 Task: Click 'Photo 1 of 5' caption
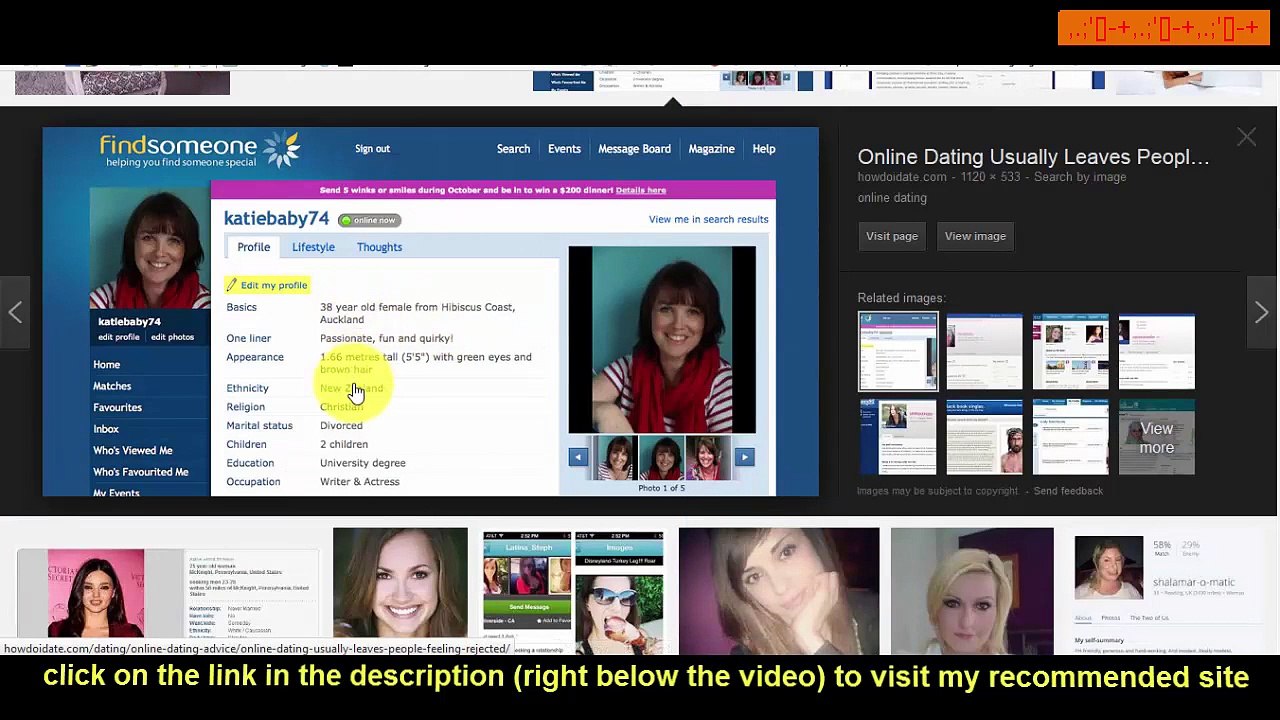point(661,488)
